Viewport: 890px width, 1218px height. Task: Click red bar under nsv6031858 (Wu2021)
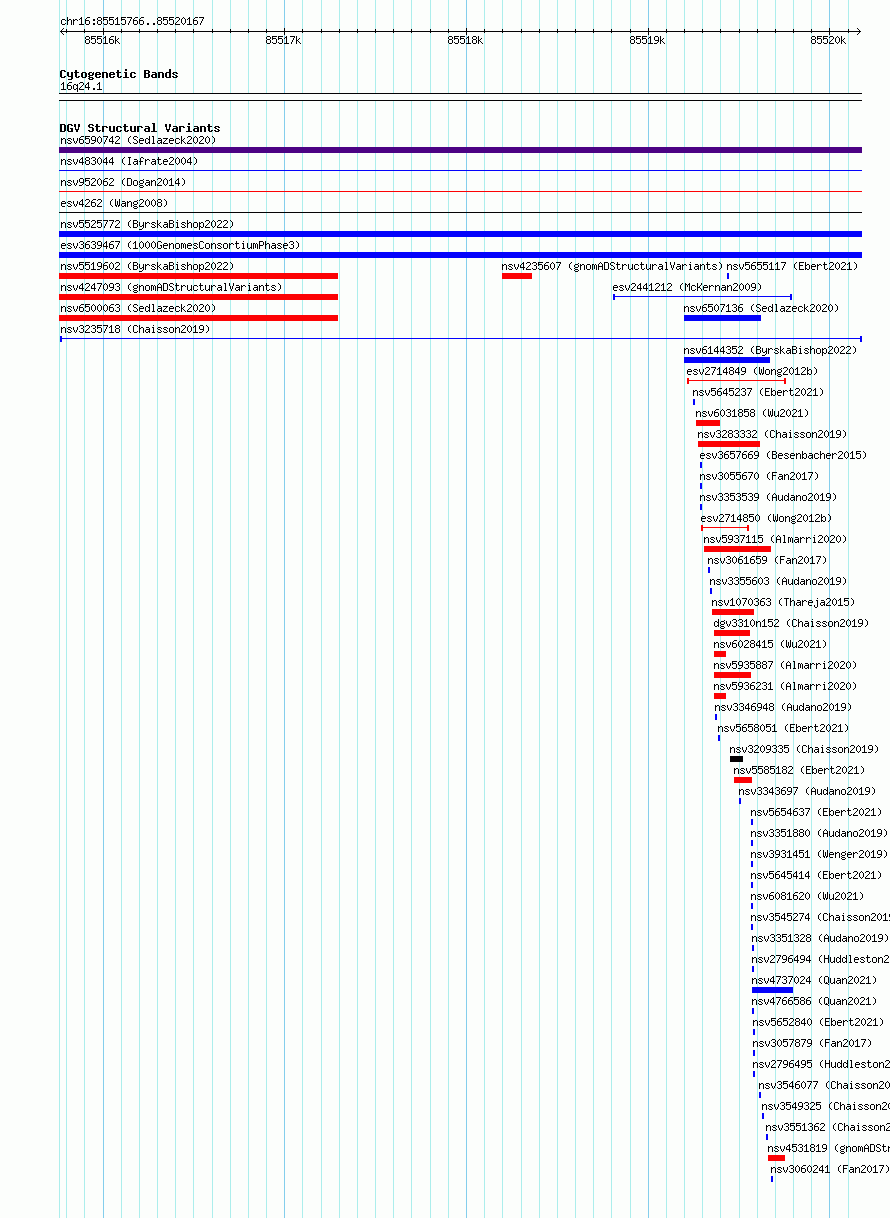(708, 423)
